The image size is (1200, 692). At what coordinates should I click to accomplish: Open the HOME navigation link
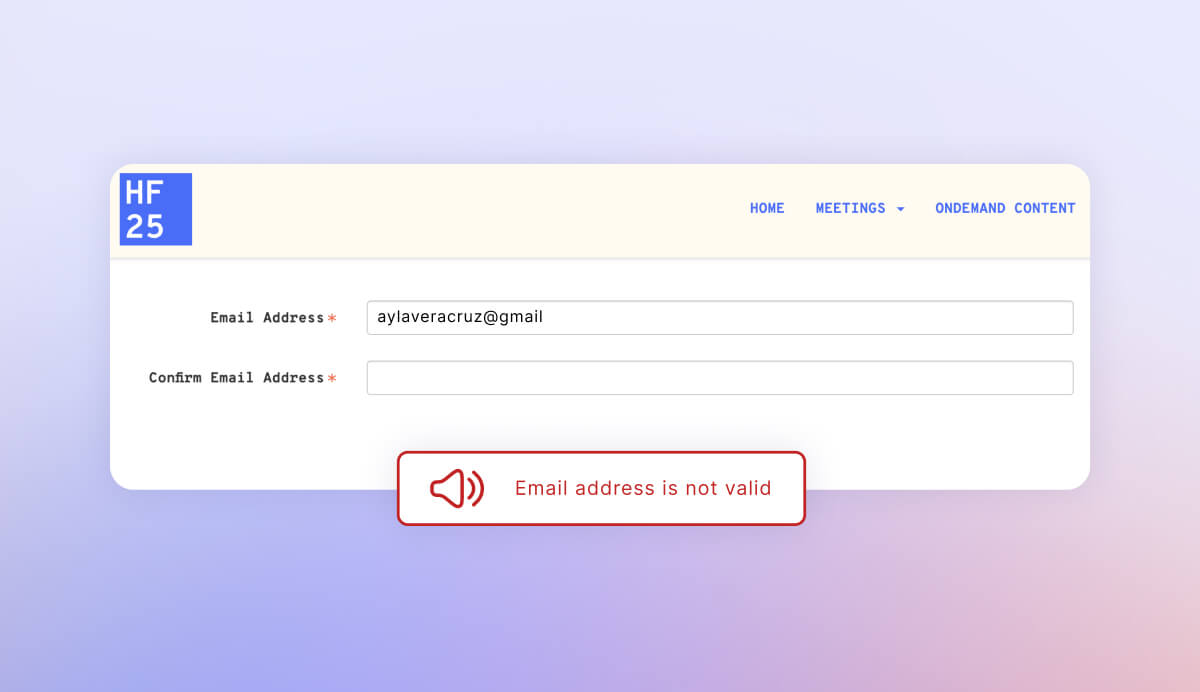(x=767, y=208)
